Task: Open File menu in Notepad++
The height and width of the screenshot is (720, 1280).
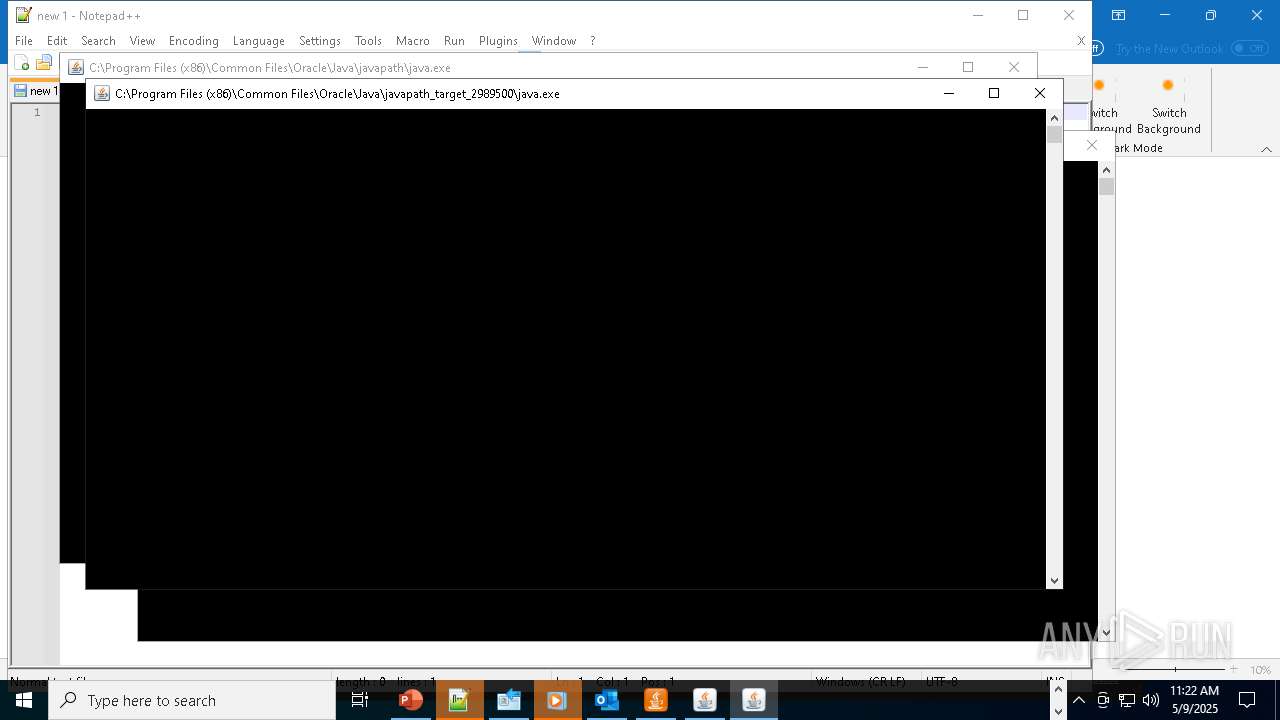Action: click(x=24, y=41)
